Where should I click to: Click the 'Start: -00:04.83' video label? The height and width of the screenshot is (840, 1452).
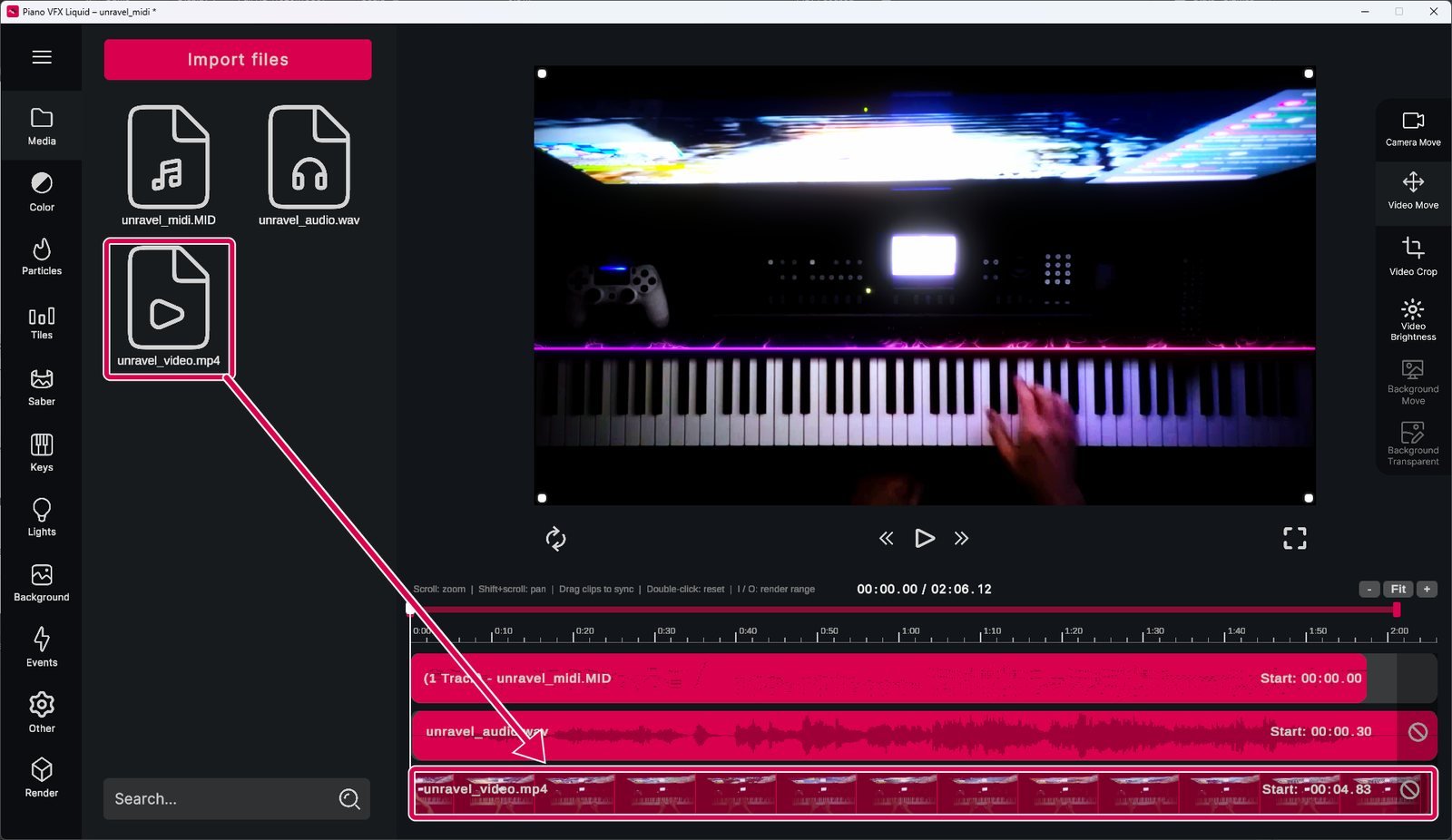(x=1316, y=789)
